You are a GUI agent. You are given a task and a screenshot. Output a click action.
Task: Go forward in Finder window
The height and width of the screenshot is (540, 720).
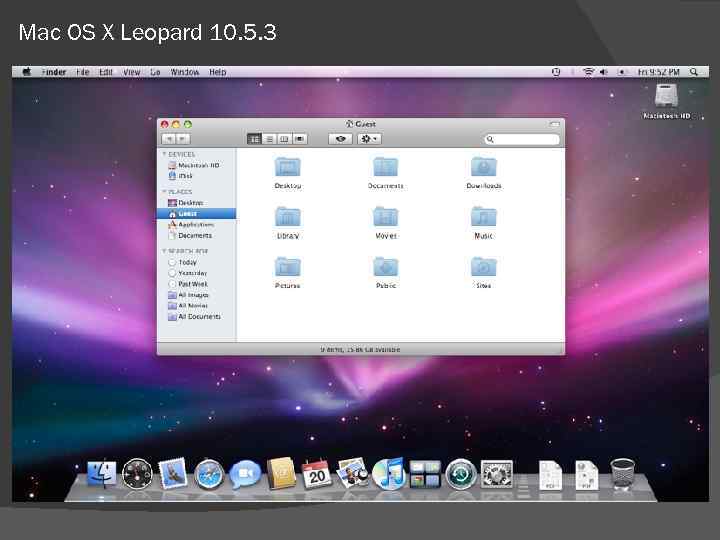point(183,139)
